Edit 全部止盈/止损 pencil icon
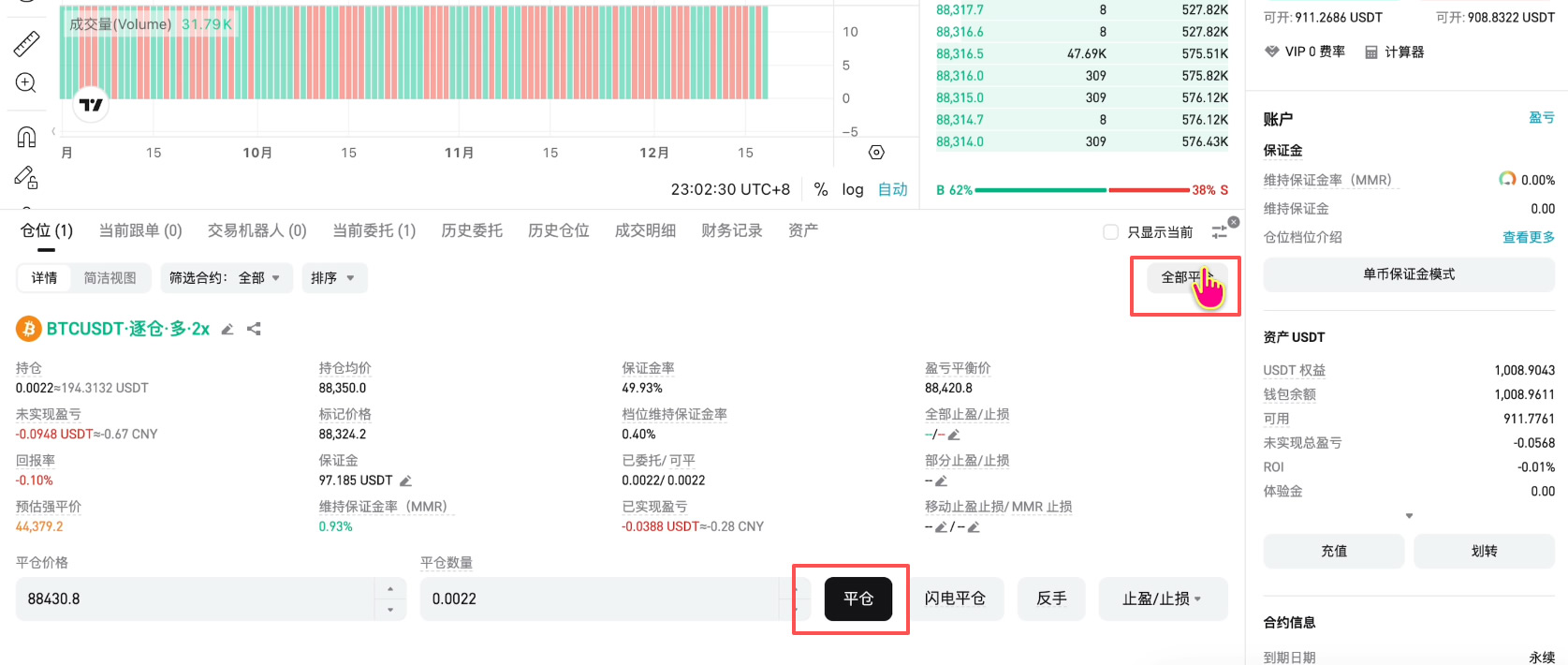 coord(954,435)
